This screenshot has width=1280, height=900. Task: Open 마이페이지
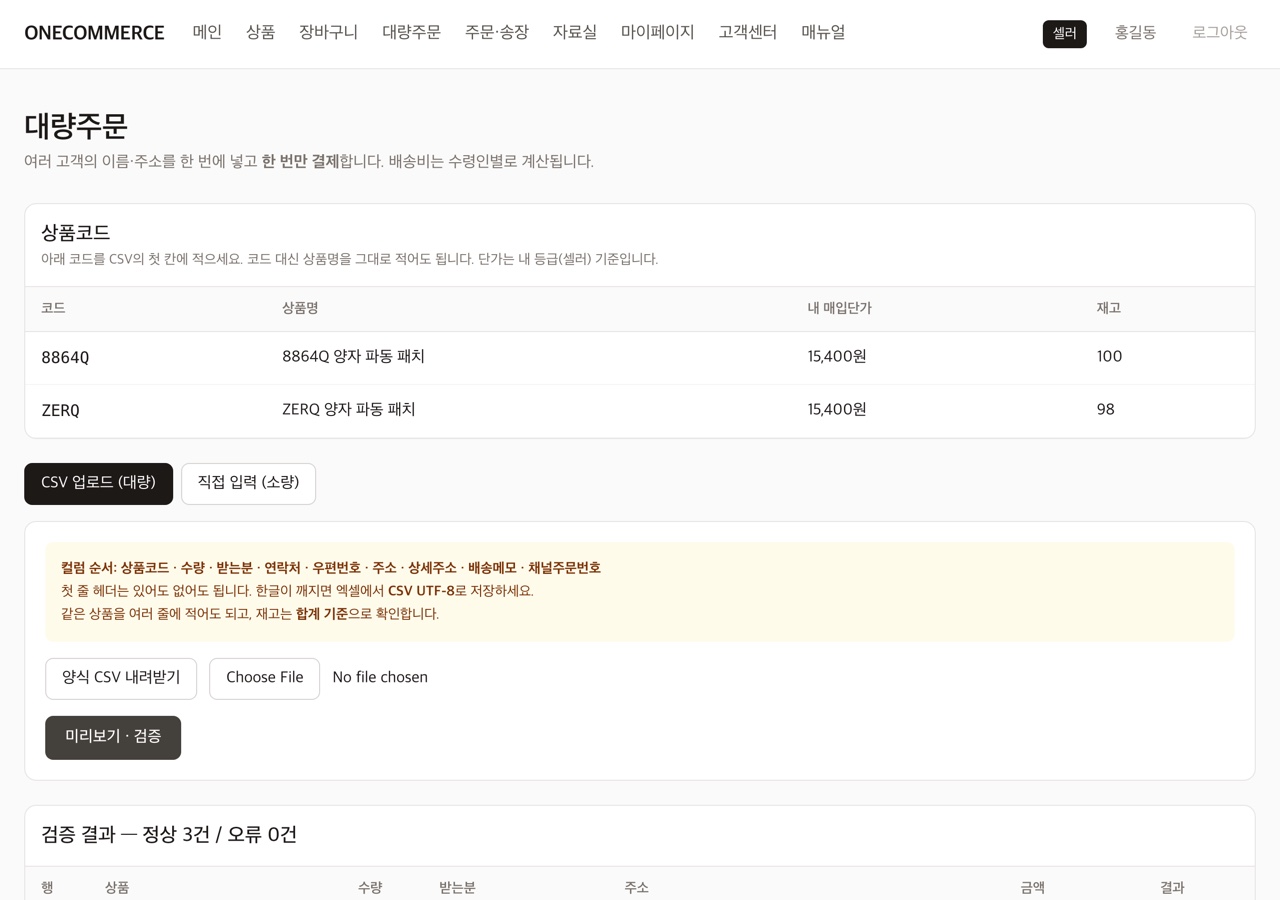click(x=657, y=32)
